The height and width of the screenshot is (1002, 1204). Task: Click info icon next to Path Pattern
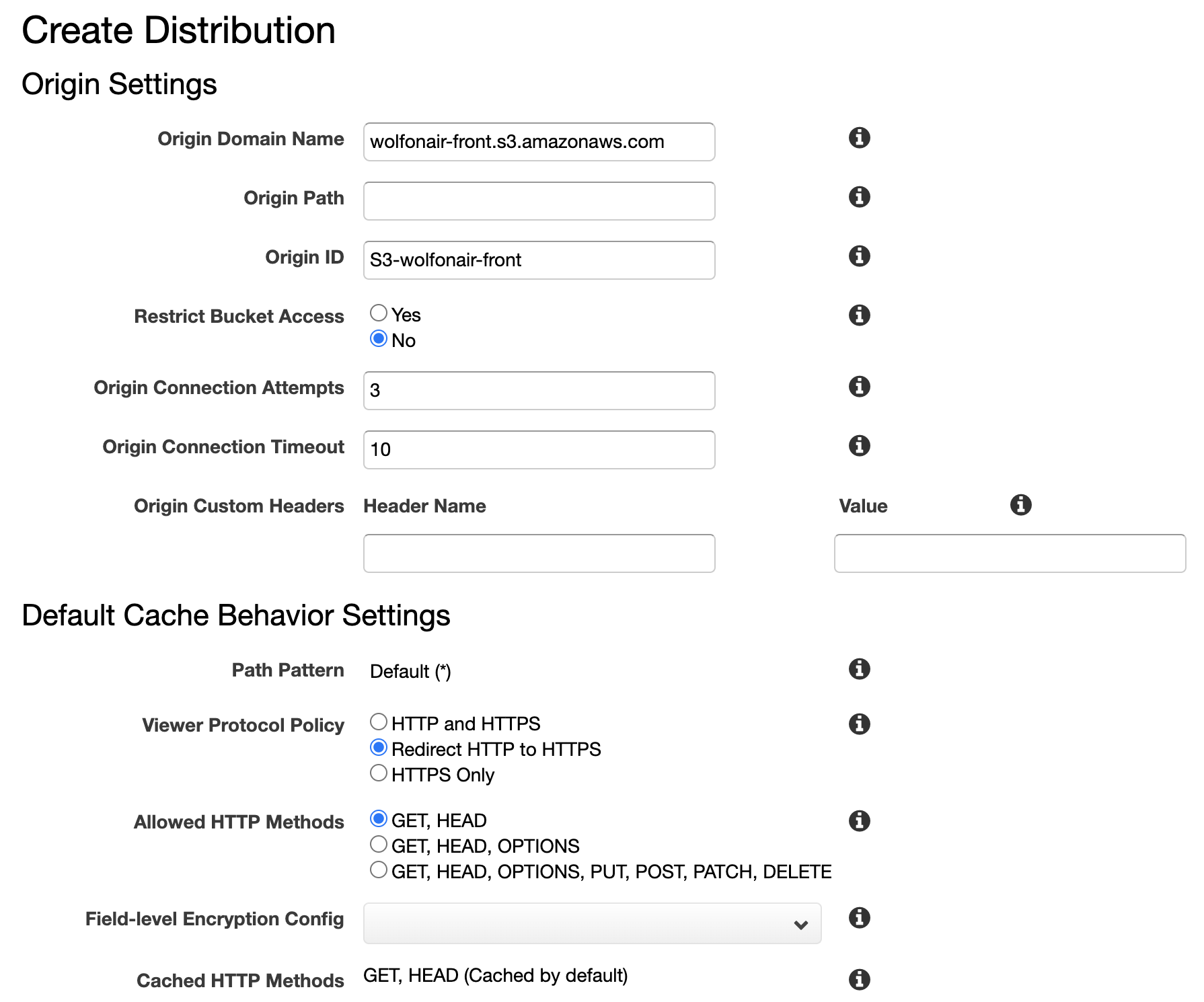[859, 669]
